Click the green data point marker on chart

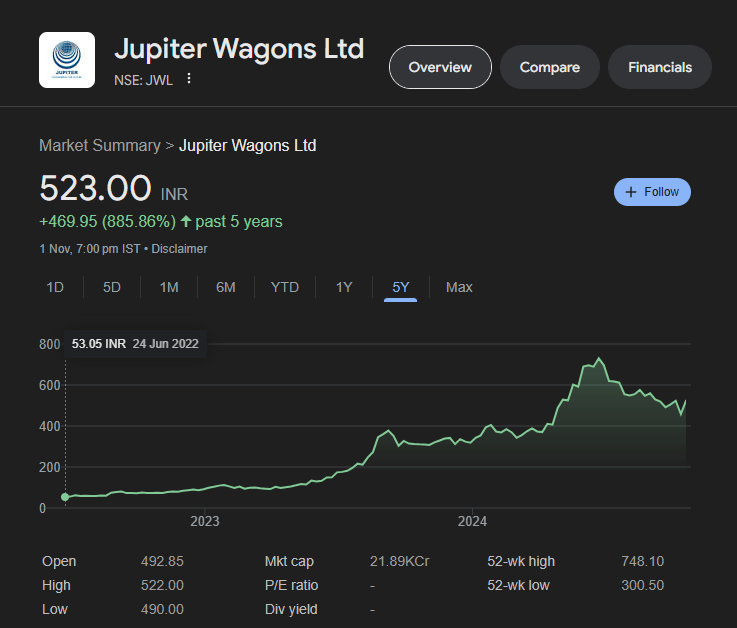65,497
